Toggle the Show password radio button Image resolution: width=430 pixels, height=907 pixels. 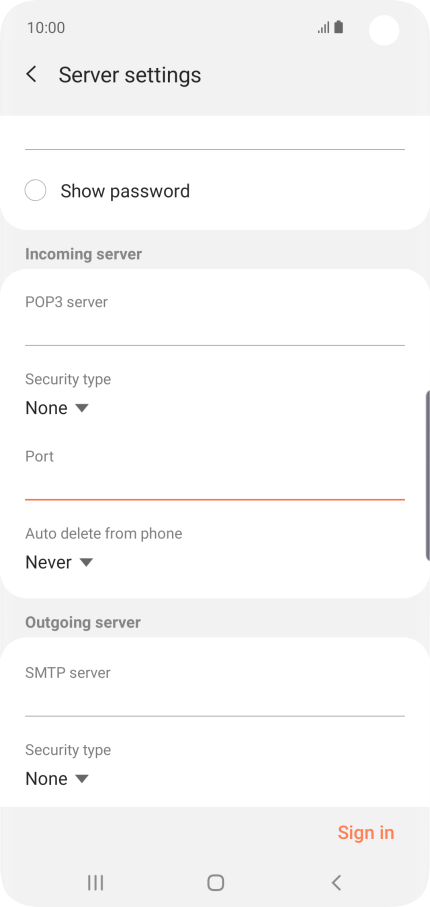point(35,190)
